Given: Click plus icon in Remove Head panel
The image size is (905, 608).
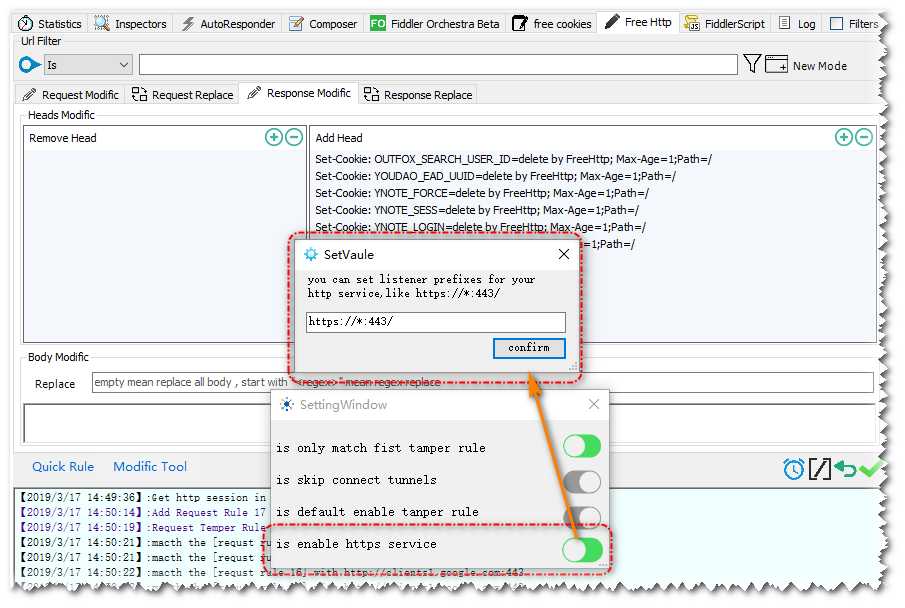Looking at the screenshot, I should click(274, 137).
